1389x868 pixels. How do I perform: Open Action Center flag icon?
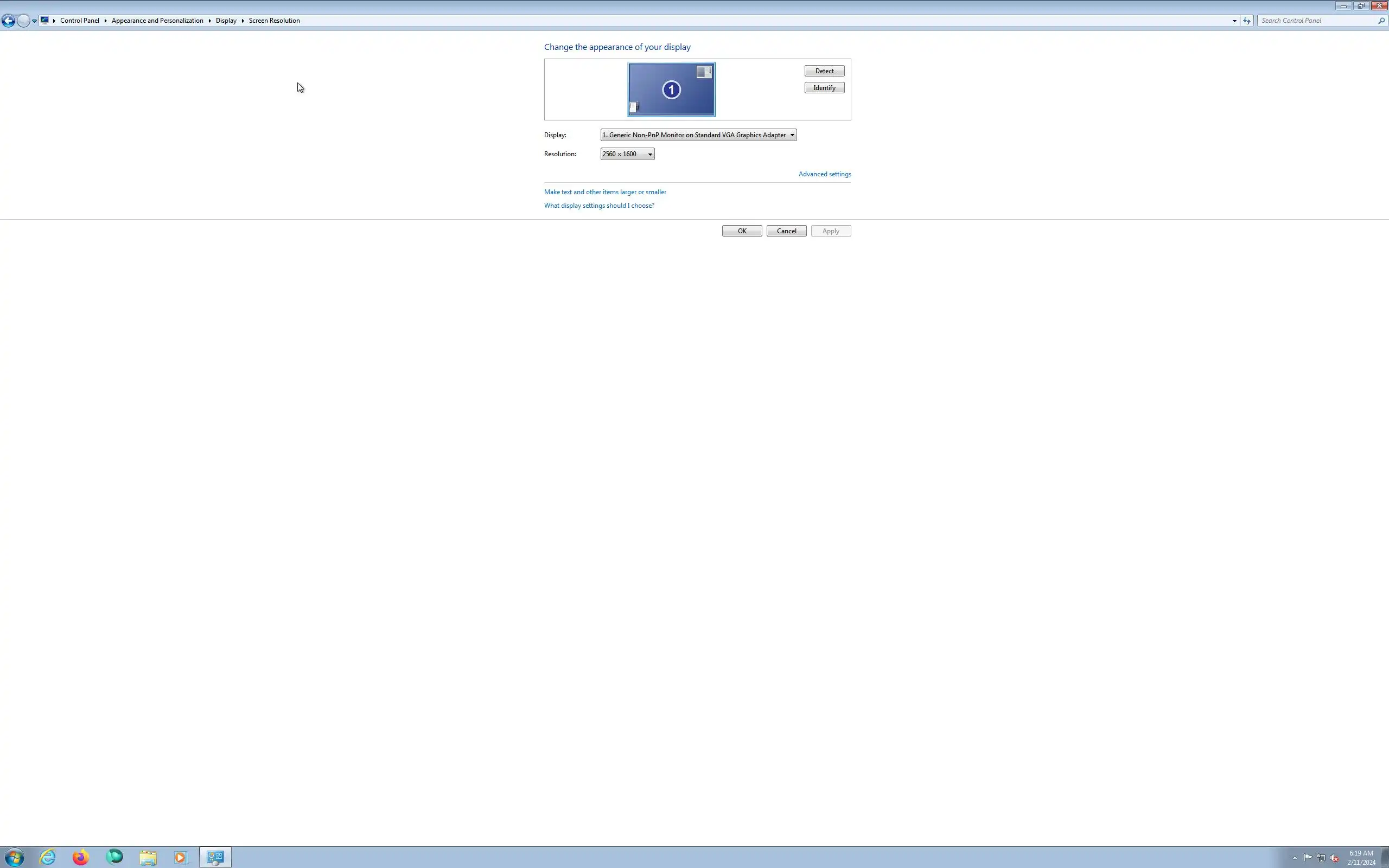point(1308,858)
